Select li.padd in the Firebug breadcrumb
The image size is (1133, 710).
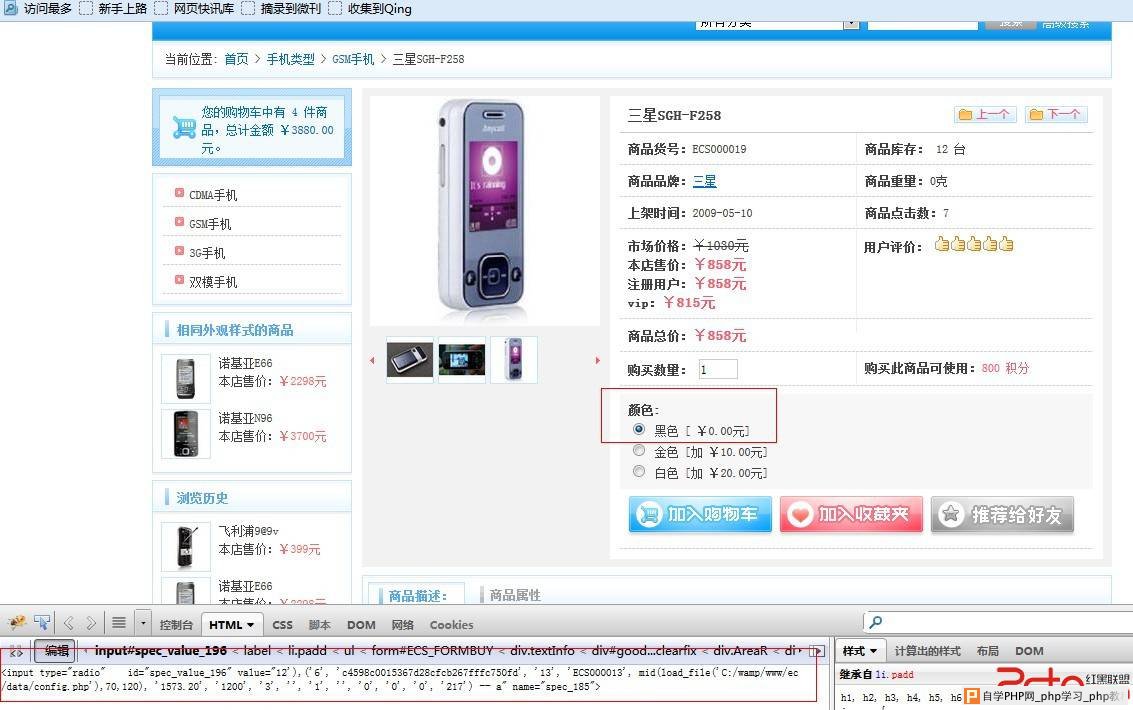tap(307, 651)
